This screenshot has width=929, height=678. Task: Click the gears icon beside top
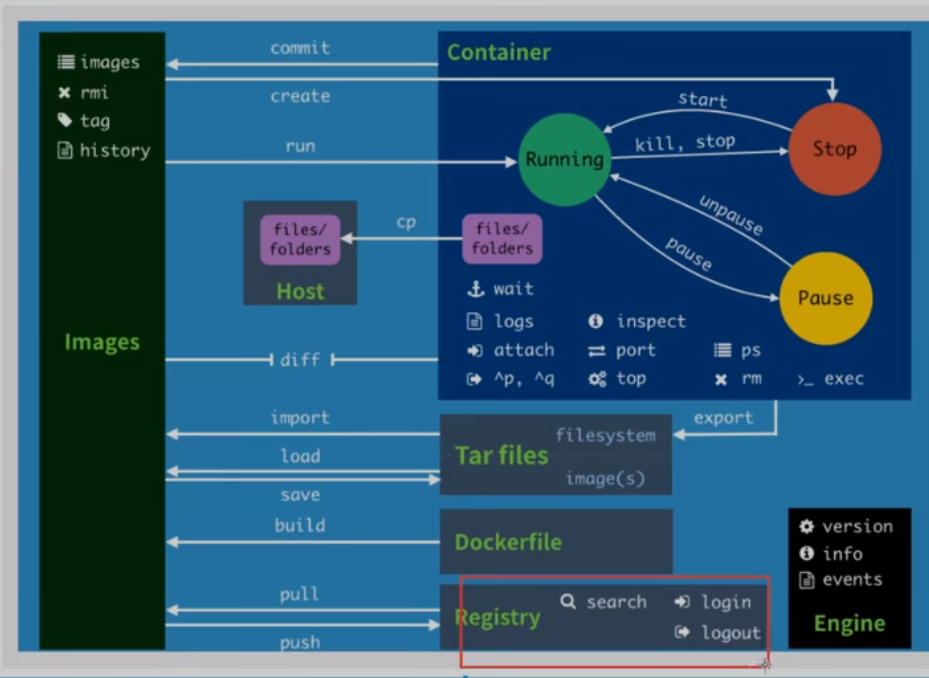coord(597,379)
